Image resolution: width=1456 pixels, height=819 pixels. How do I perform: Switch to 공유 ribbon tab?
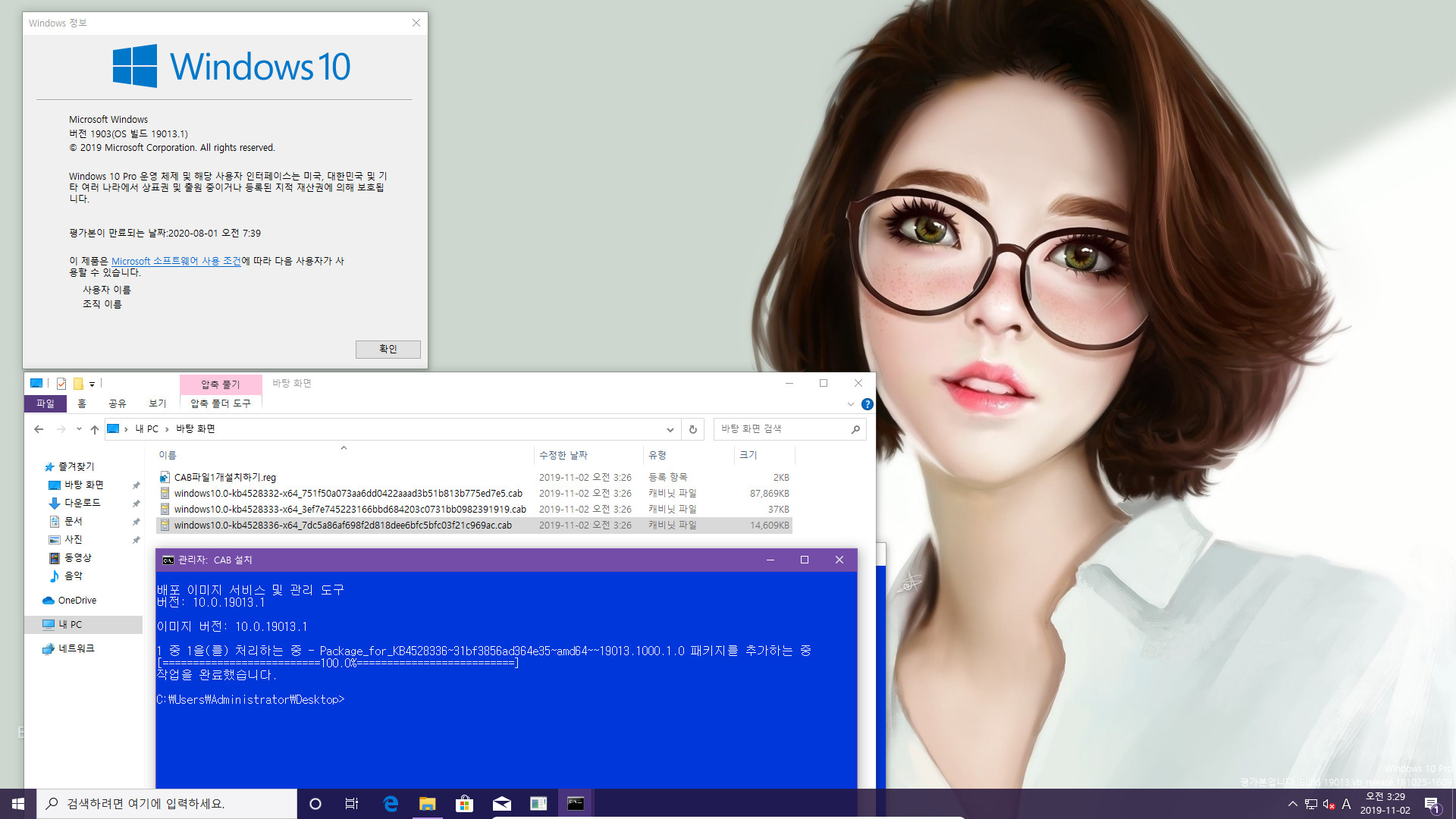[x=118, y=403]
